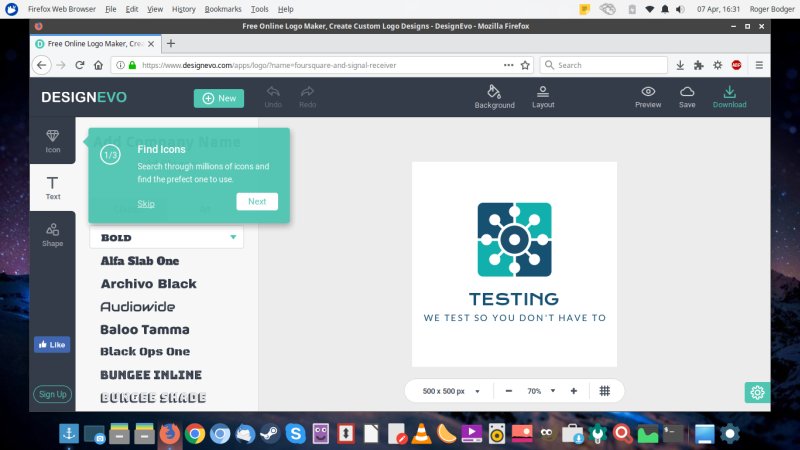The width and height of the screenshot is (800, 450).
Task: Create a New logo project
Action: 219,98
